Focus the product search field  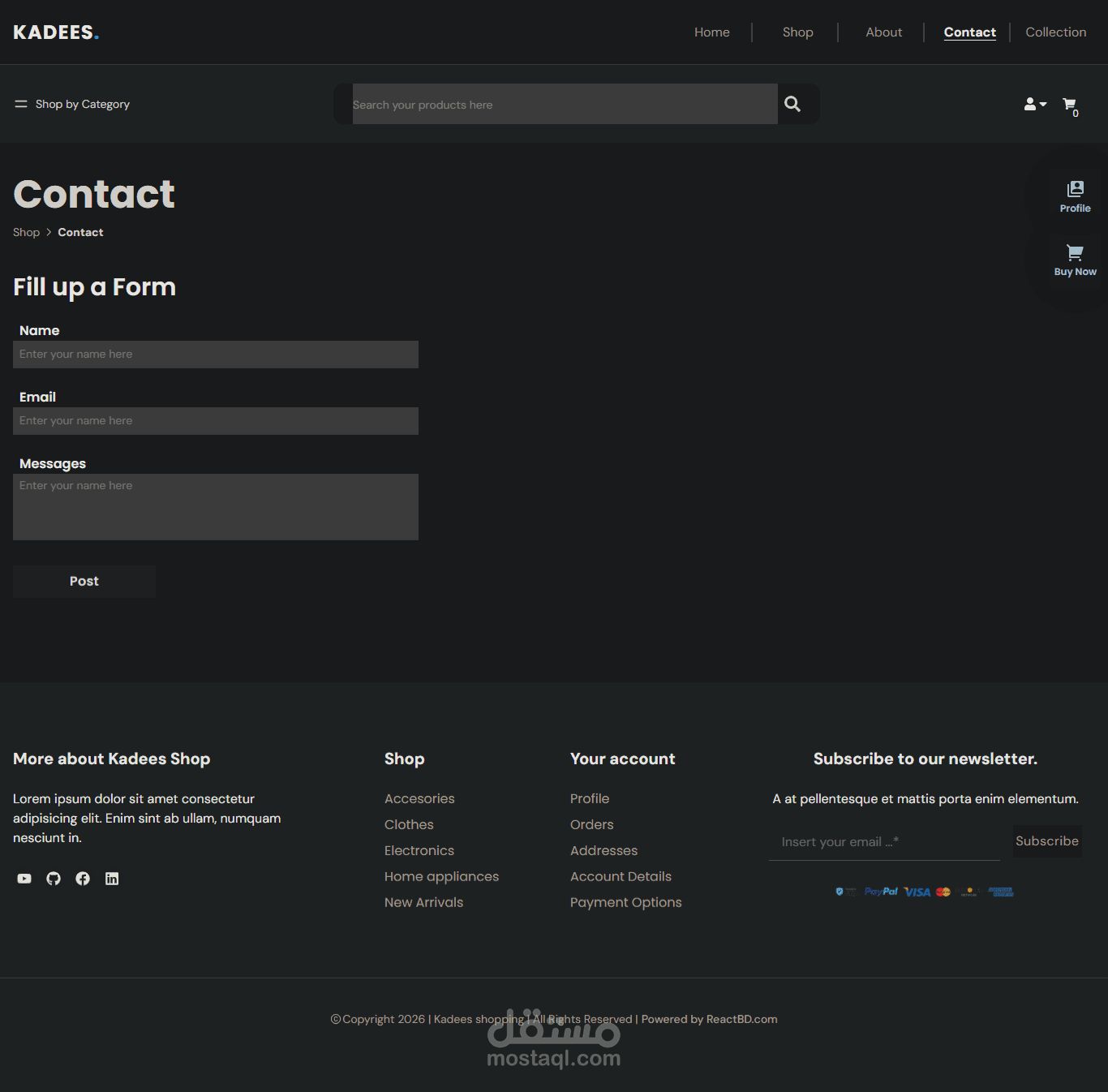click(x=565, y=104)
